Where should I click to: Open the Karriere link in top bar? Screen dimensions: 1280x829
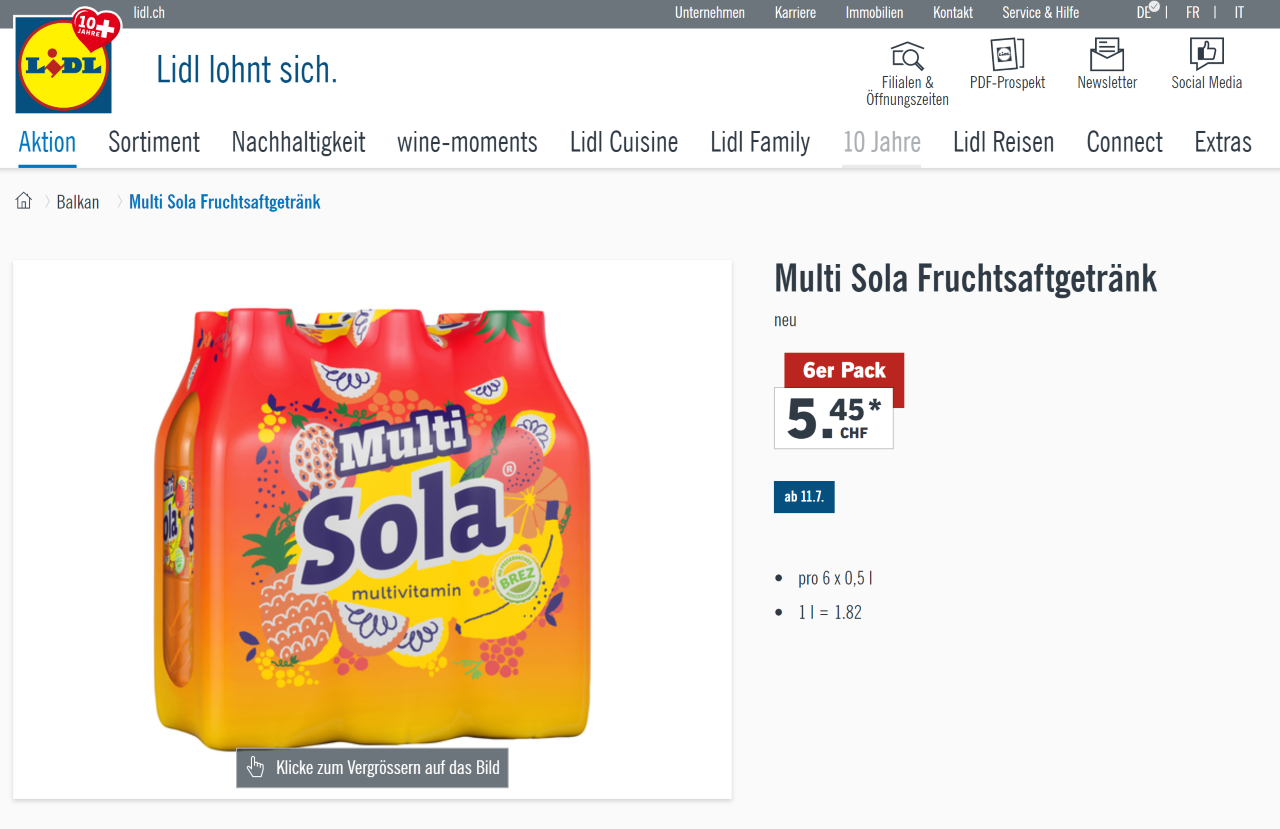795,13
